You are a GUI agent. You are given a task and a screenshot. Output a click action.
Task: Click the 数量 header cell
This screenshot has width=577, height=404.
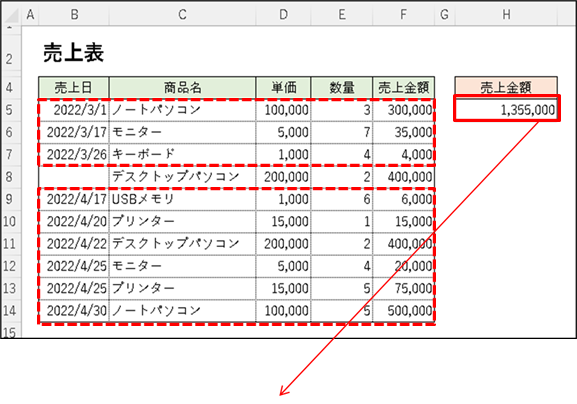pos(342,88)
